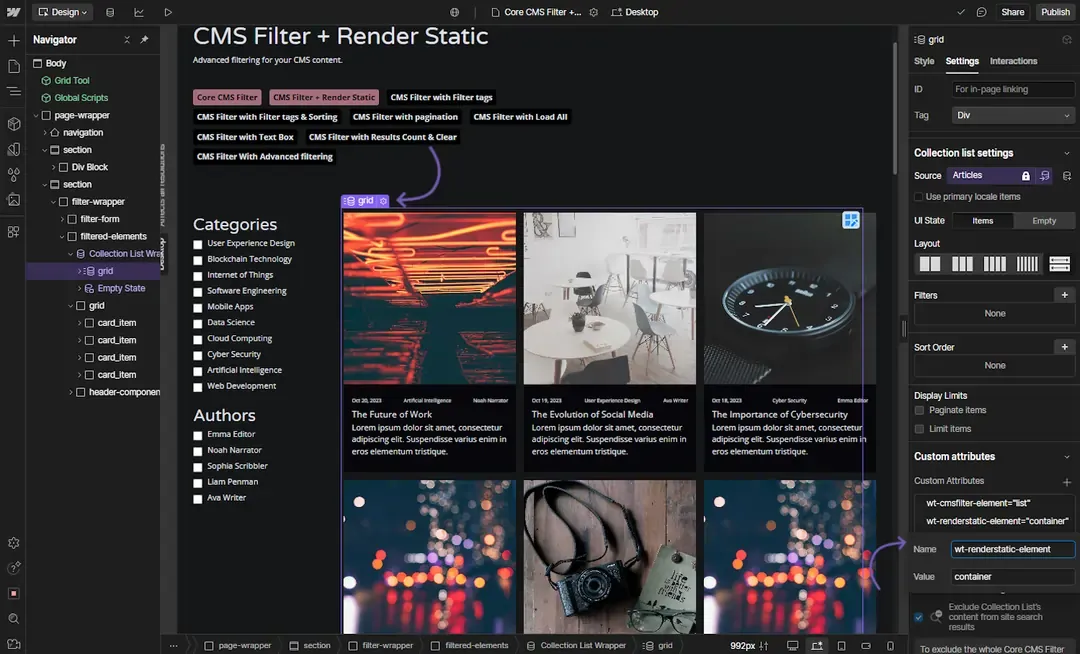Add a new Sort Order with plus
This screenshot has width=1080, height=654.
1064,347
